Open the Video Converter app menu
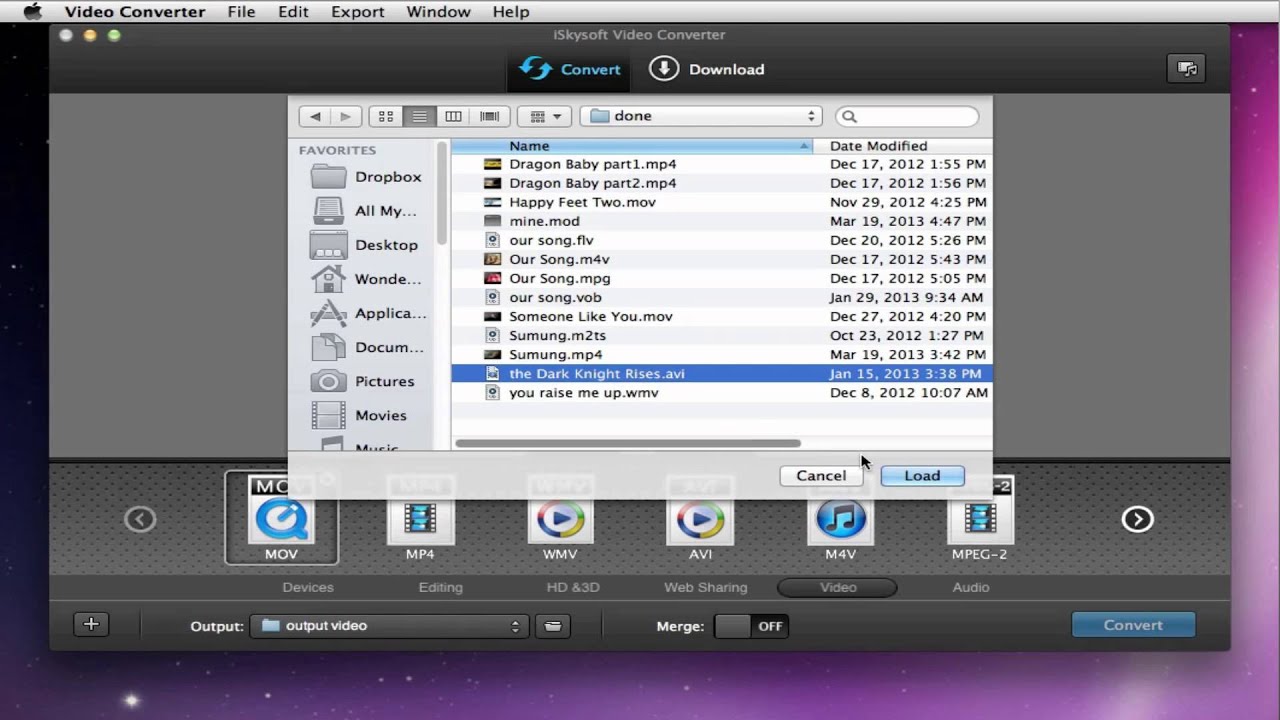This screenshot has height=720, width=1280. click(x=135, y=12)
